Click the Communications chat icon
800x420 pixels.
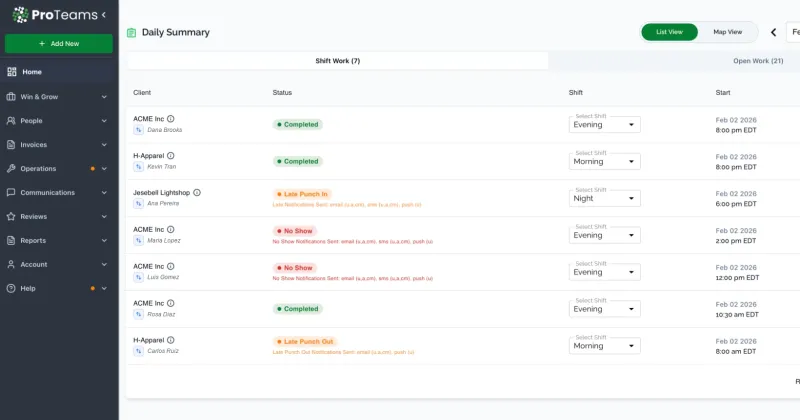pos(11,192)
